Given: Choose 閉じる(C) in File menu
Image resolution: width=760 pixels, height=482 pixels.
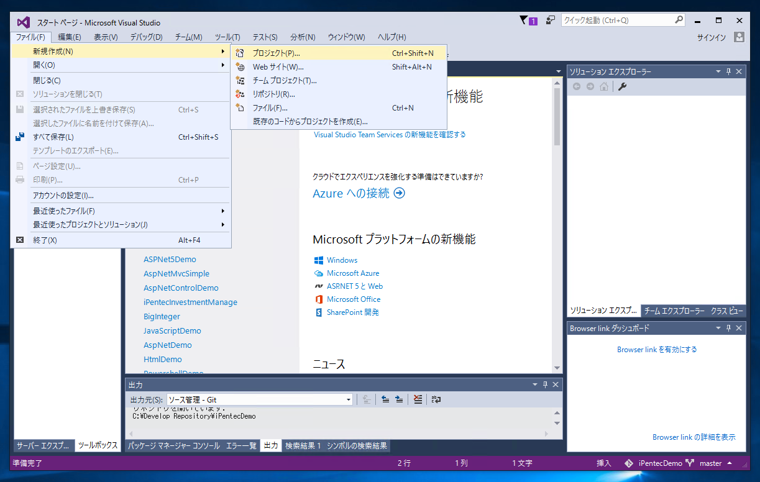Looking at the screenshot, I should point(121,80).
